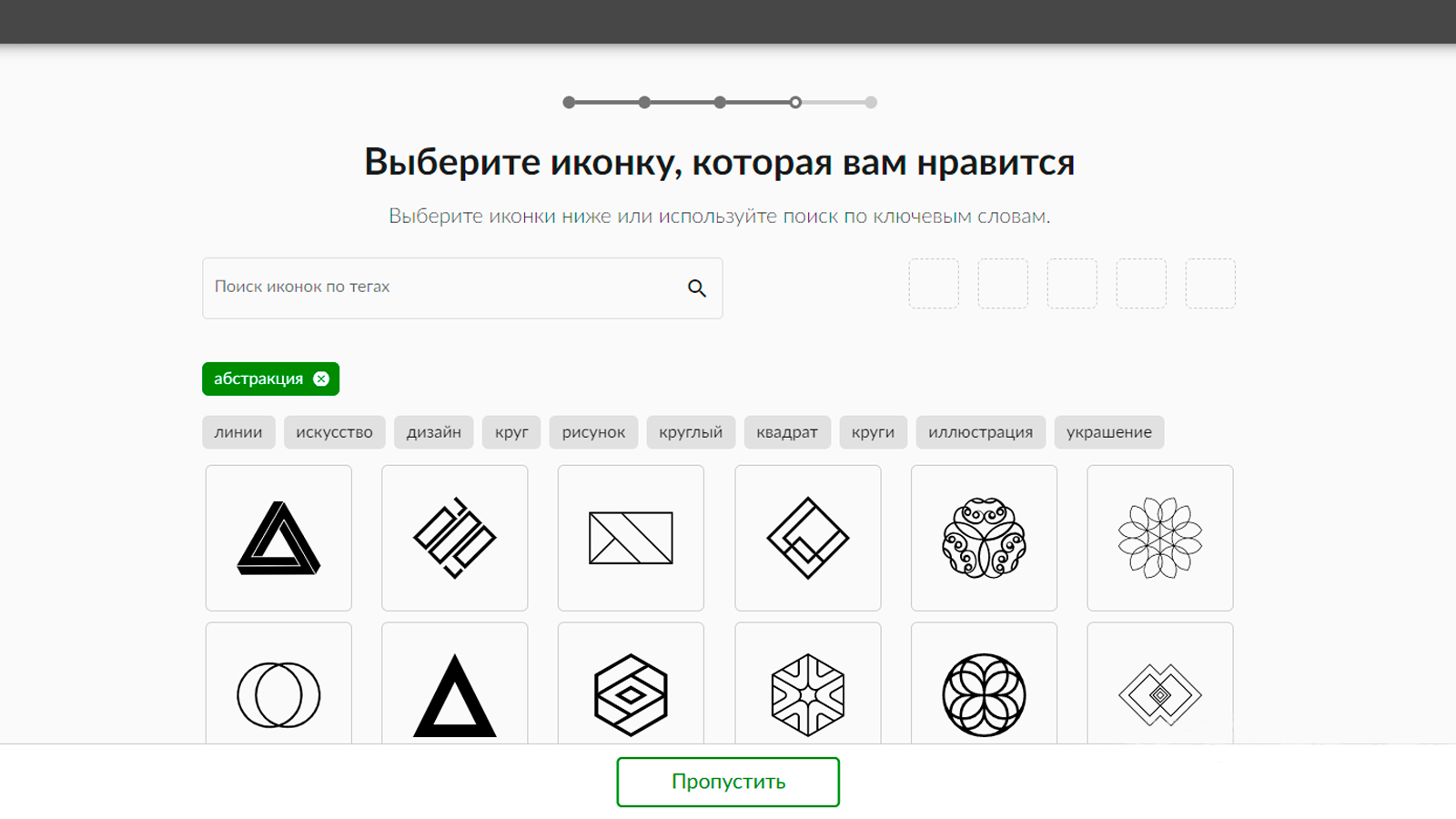
Task: Choose the striped diamond maze icon
Action: pyautogui.click(x=455, y=538)
